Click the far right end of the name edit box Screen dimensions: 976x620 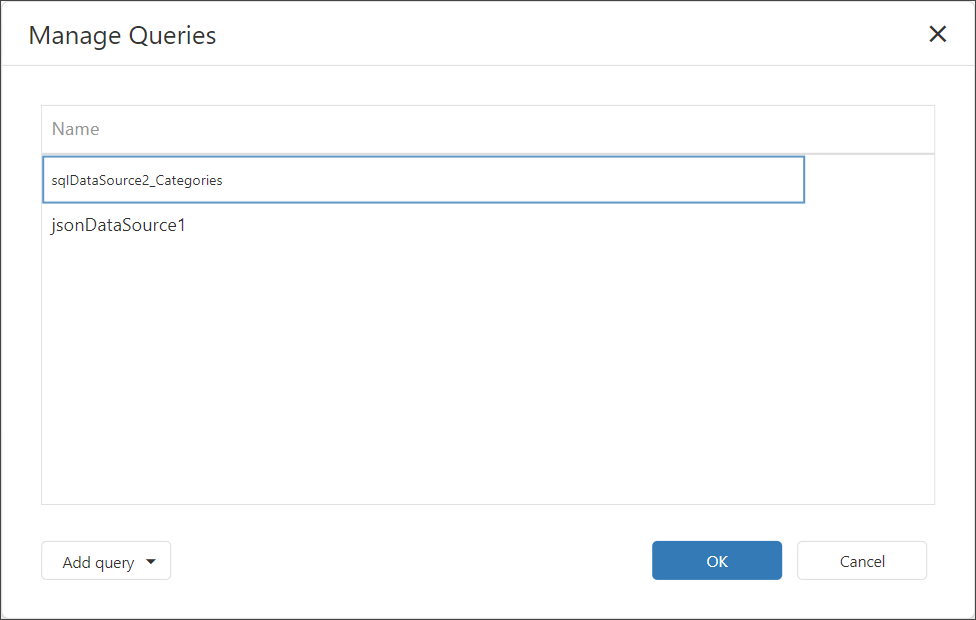point(790,180)
